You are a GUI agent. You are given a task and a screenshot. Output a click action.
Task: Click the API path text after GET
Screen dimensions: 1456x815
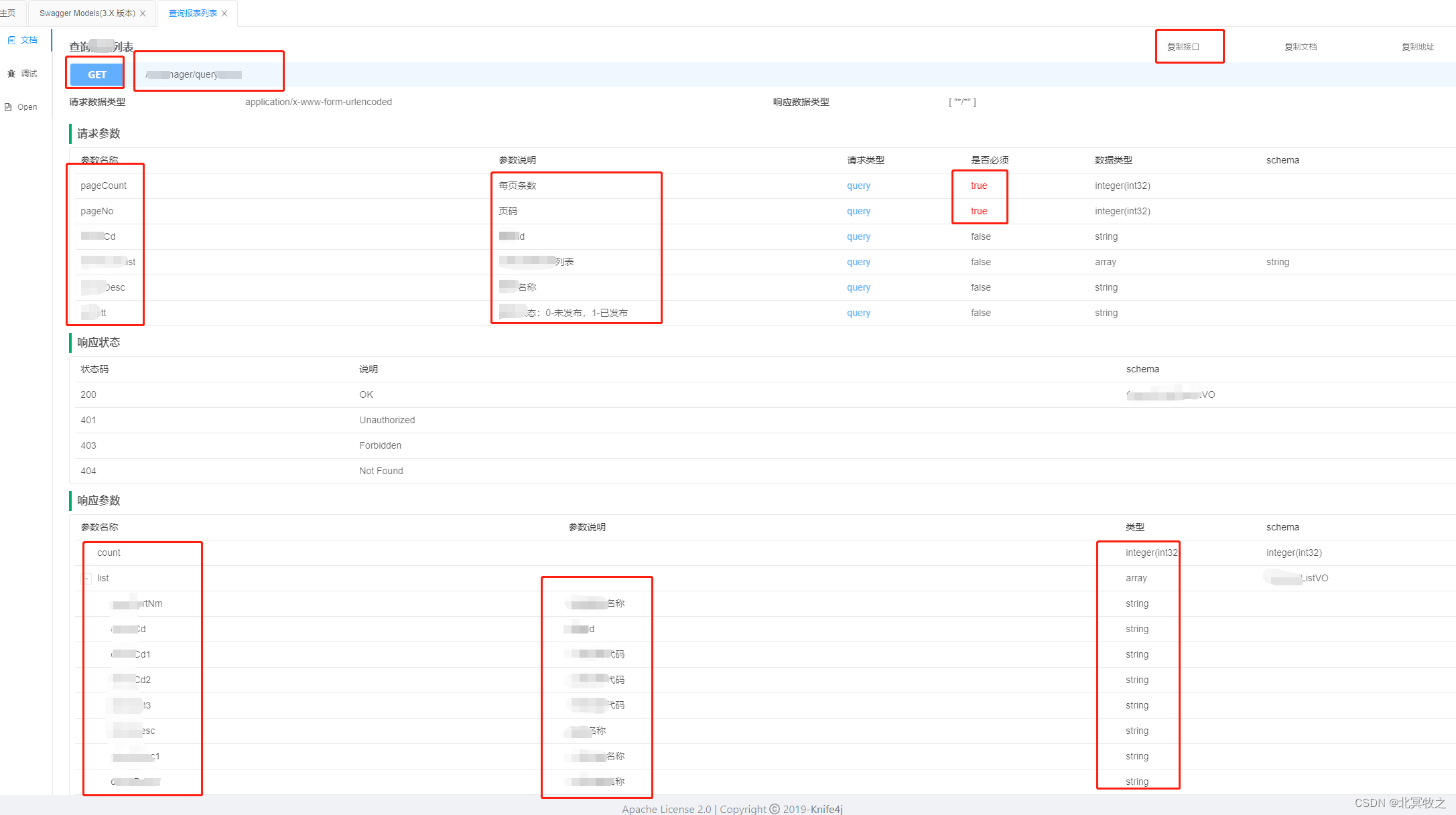click(x=194, y=74)
